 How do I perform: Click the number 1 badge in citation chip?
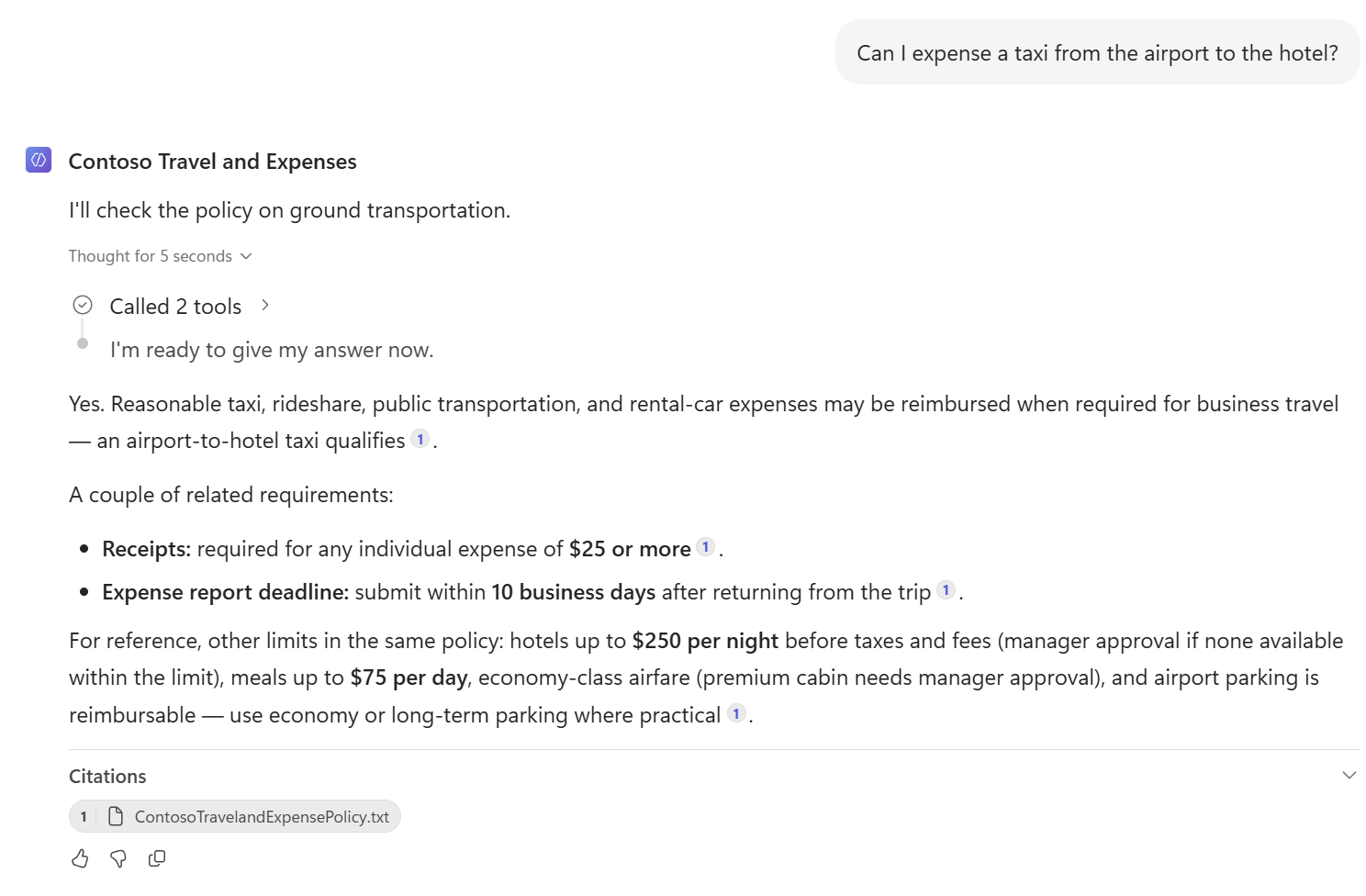[84, 816]
